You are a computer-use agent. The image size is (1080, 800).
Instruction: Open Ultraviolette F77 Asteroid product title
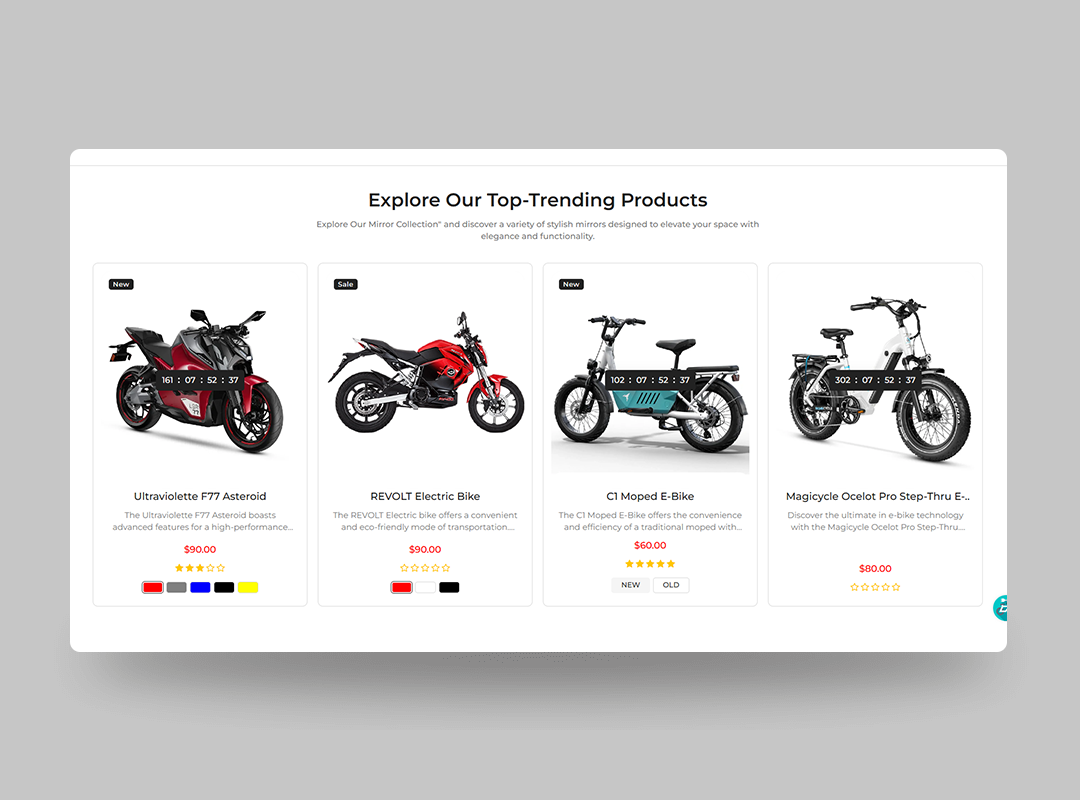(200, 496)
